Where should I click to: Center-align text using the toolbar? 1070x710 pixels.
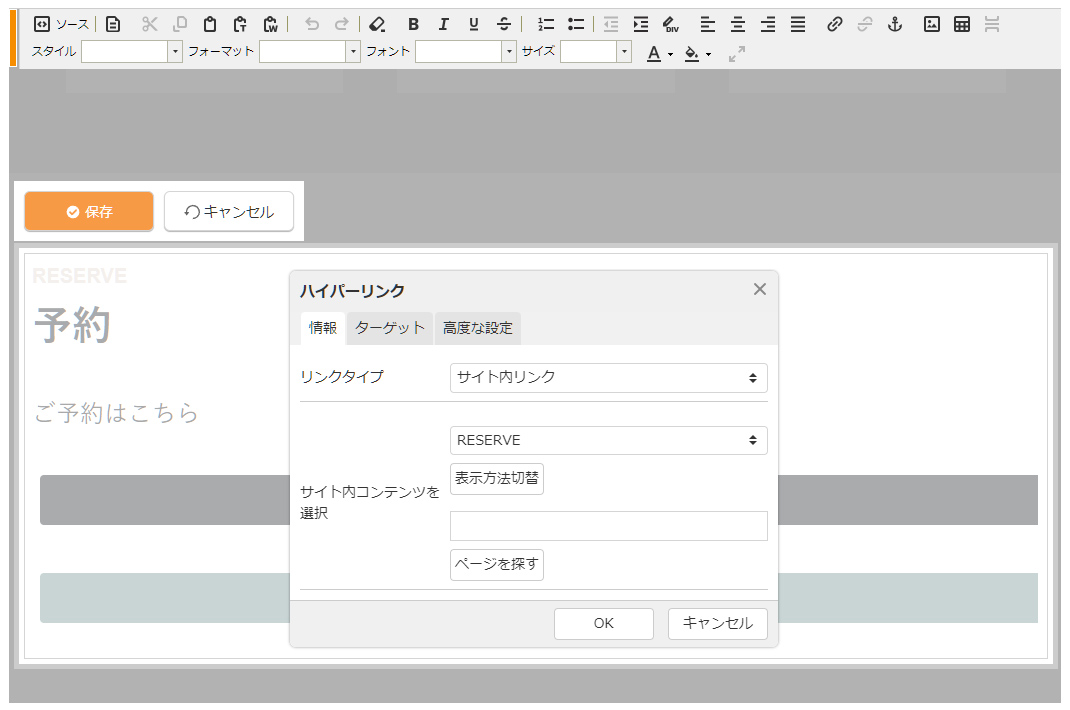click(738, 24)
